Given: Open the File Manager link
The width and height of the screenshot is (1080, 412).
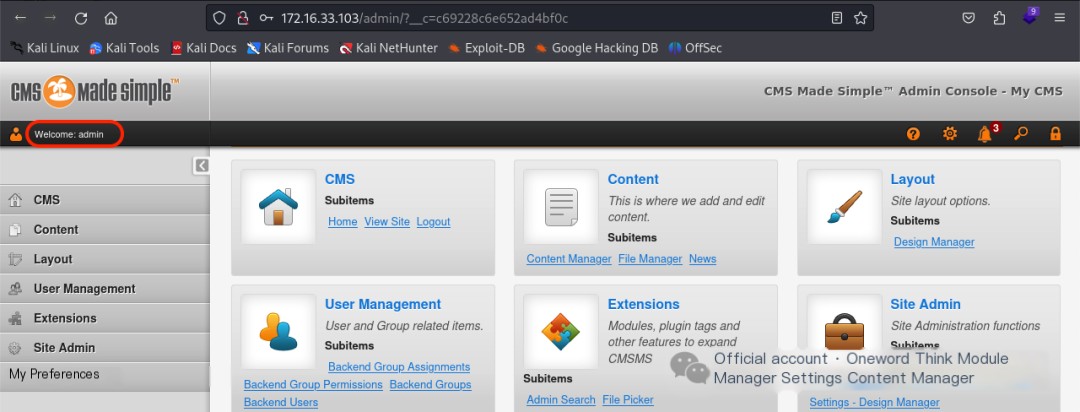Looking at the screenshot, I should click(650, 259).
